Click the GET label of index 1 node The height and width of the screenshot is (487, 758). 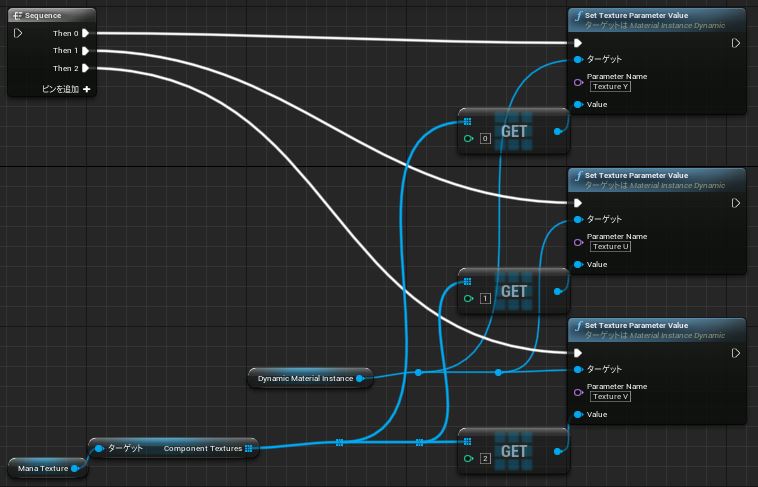coord(514,292)
